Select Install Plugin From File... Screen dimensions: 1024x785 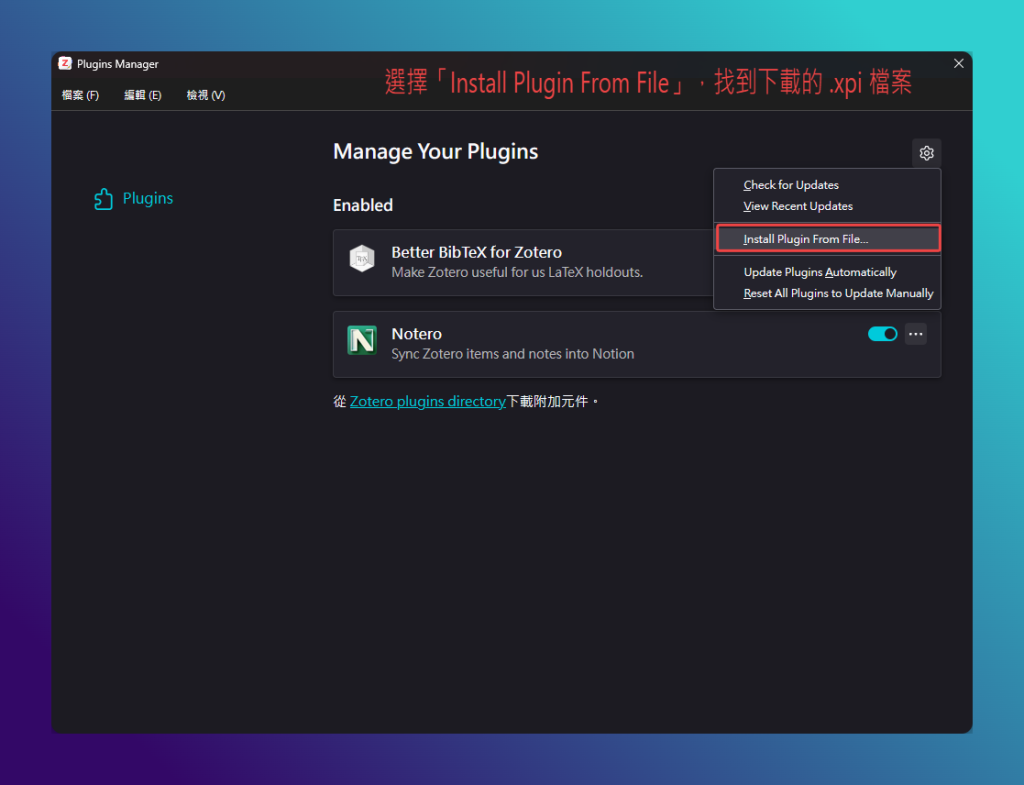coord(828,238)
